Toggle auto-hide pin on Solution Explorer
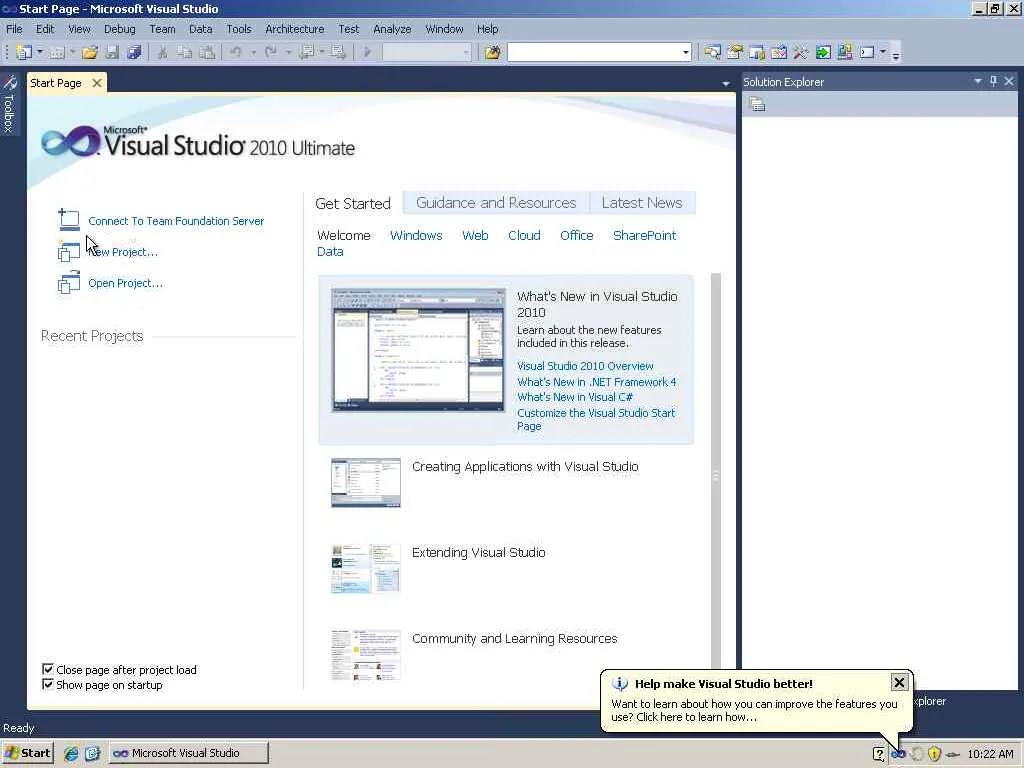Viewport: 1024px width, 768px height. pos(993,81)
